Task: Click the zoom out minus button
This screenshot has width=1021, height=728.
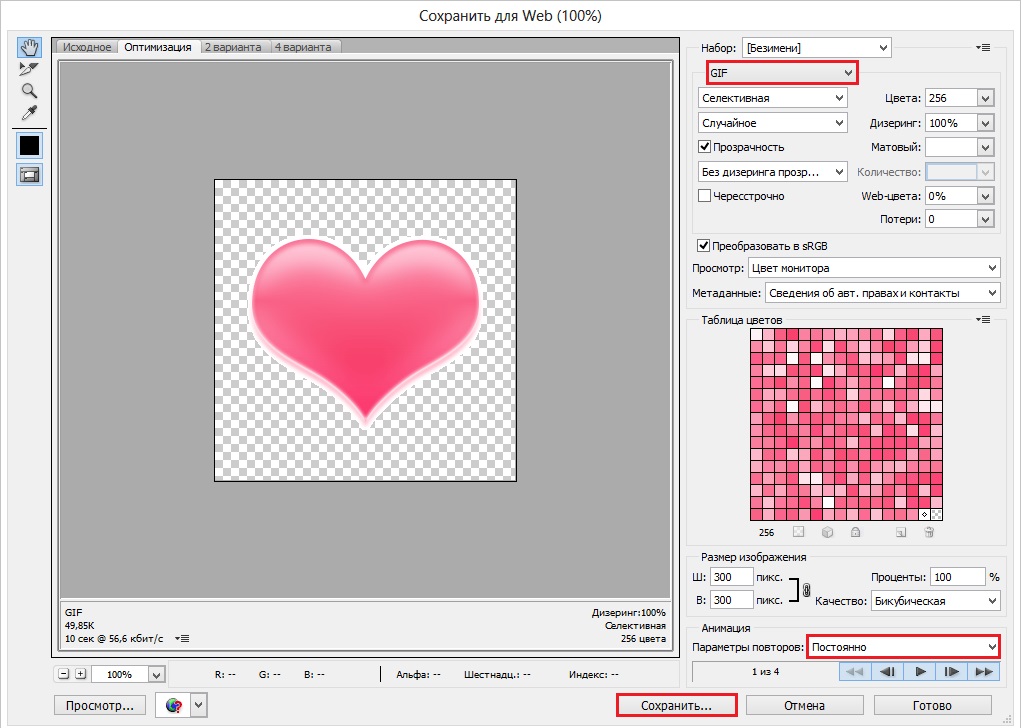Action: tap(63, 674)
